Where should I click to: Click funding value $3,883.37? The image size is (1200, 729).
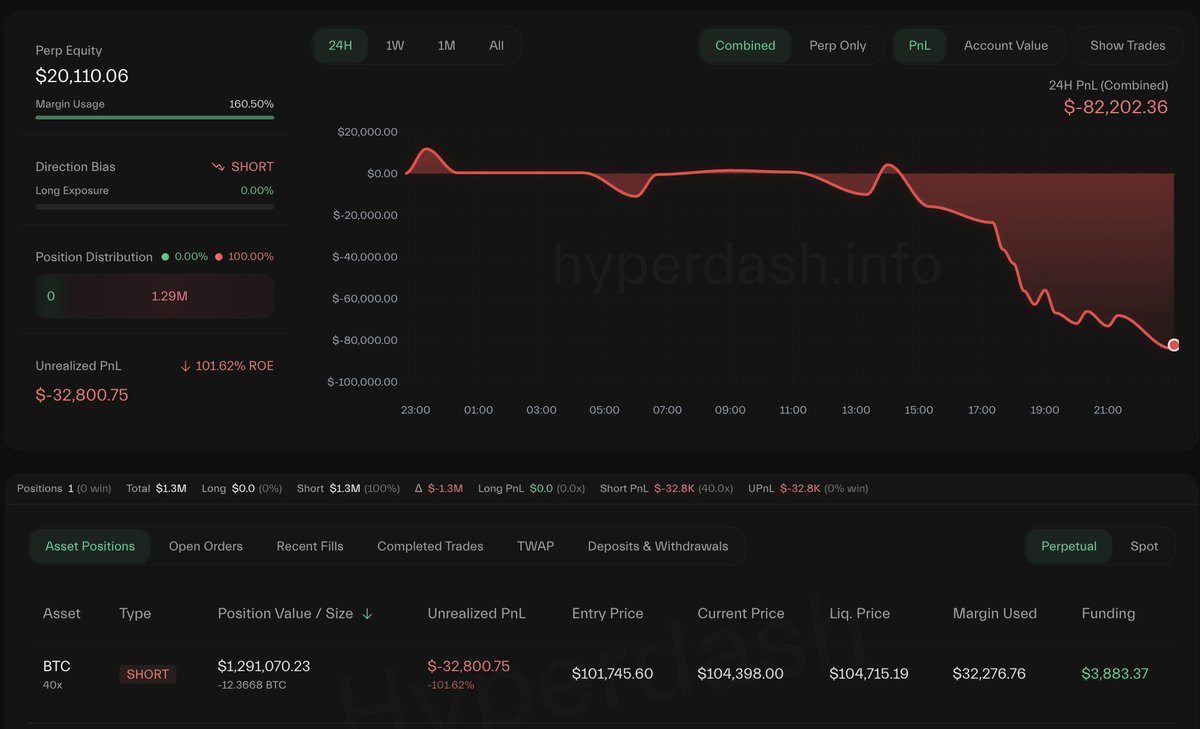point(1115,674)
